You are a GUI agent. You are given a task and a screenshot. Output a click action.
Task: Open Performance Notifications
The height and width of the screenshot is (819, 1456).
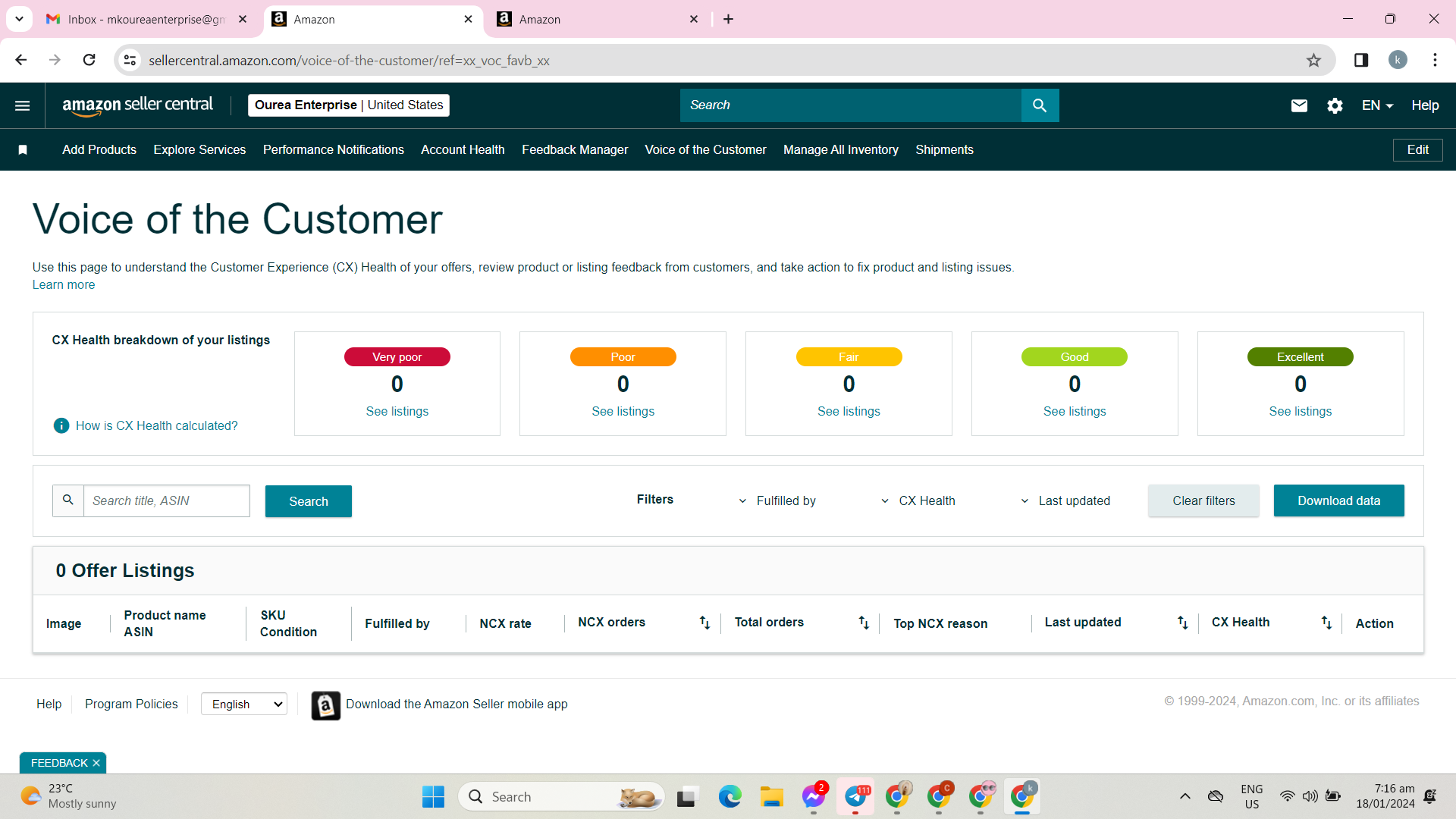[334, 150]
